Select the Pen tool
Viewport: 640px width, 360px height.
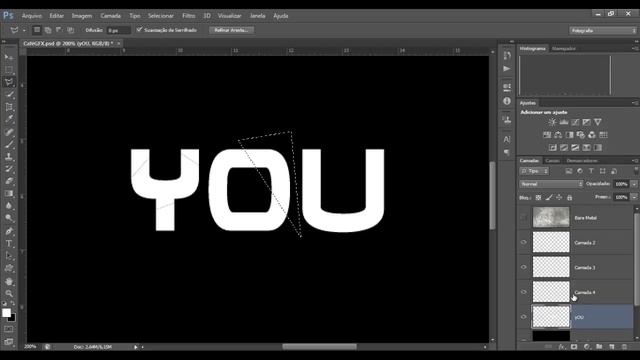pos(9,231)
